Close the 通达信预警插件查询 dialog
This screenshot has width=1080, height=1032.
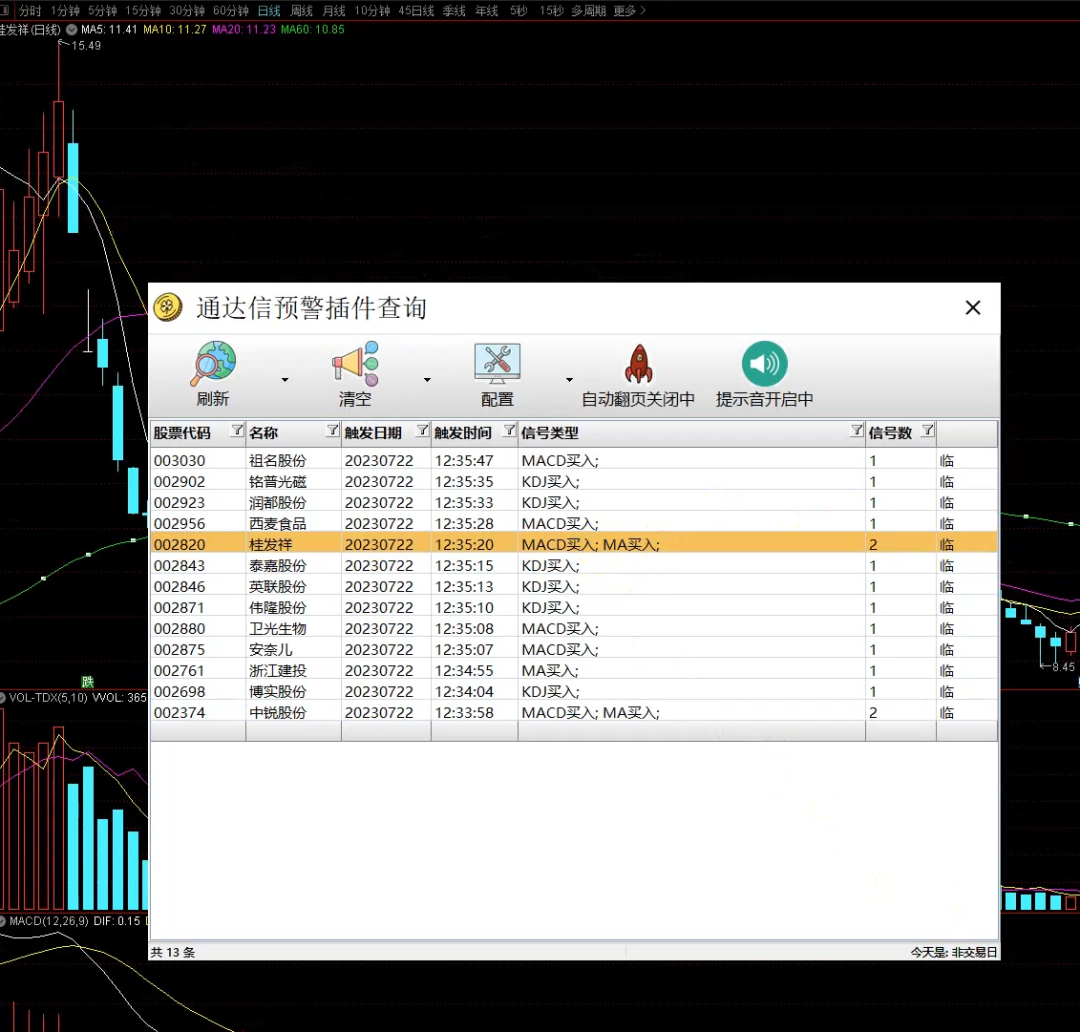tap(973, 307)
